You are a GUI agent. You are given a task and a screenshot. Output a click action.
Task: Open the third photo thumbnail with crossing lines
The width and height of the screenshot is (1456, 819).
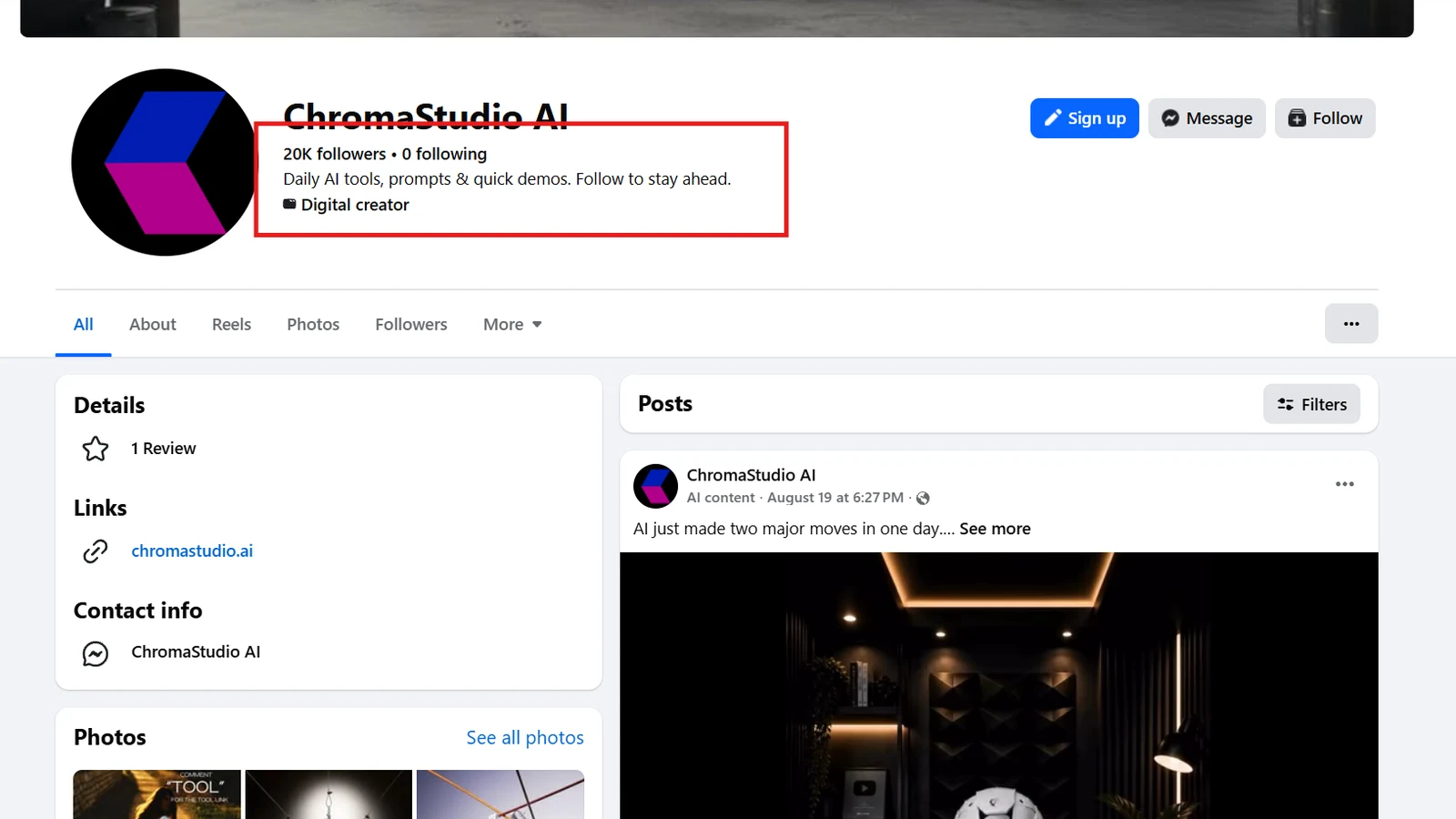tap(500, 794)
